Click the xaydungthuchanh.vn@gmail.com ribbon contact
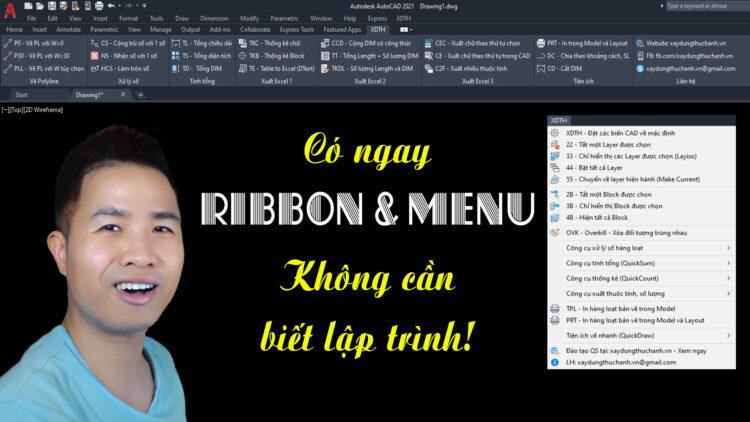750x422 pixels. click(685, 69)
